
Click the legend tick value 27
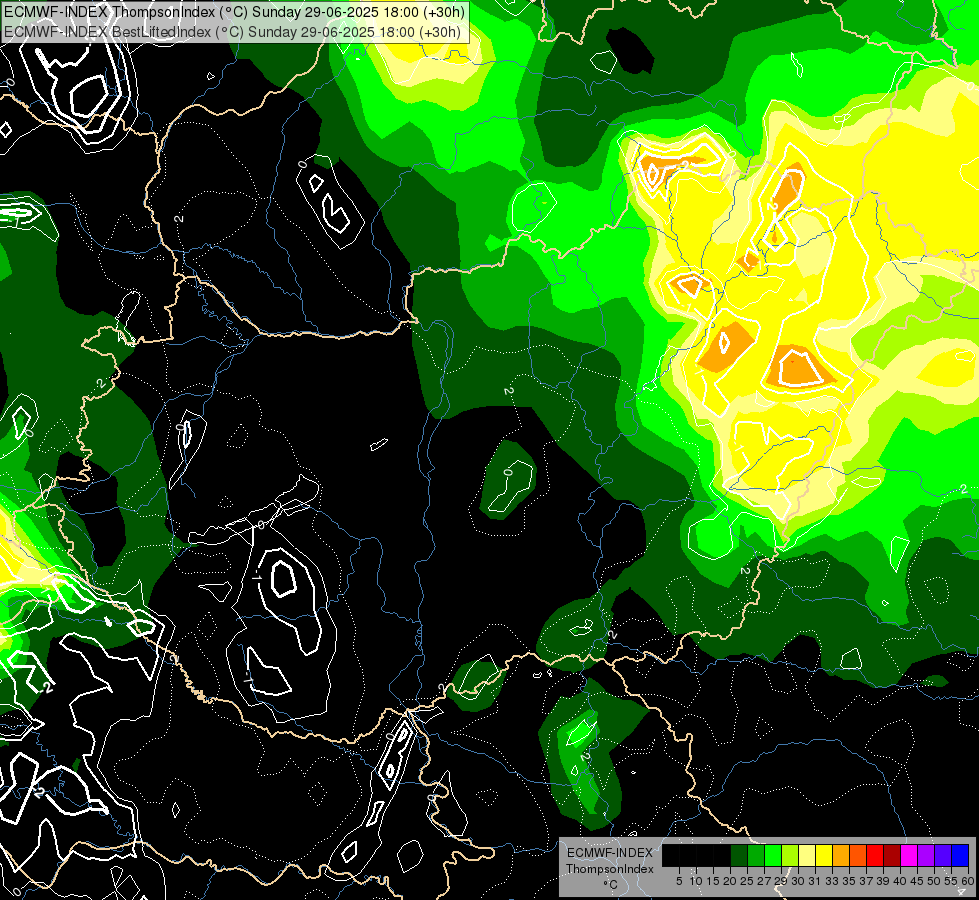764,881
